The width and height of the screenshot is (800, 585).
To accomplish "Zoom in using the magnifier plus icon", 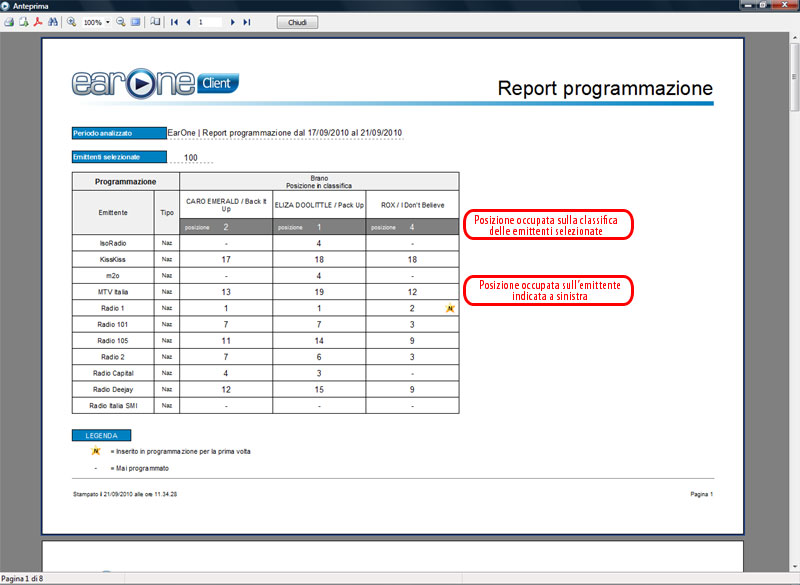I will (71, 22).
